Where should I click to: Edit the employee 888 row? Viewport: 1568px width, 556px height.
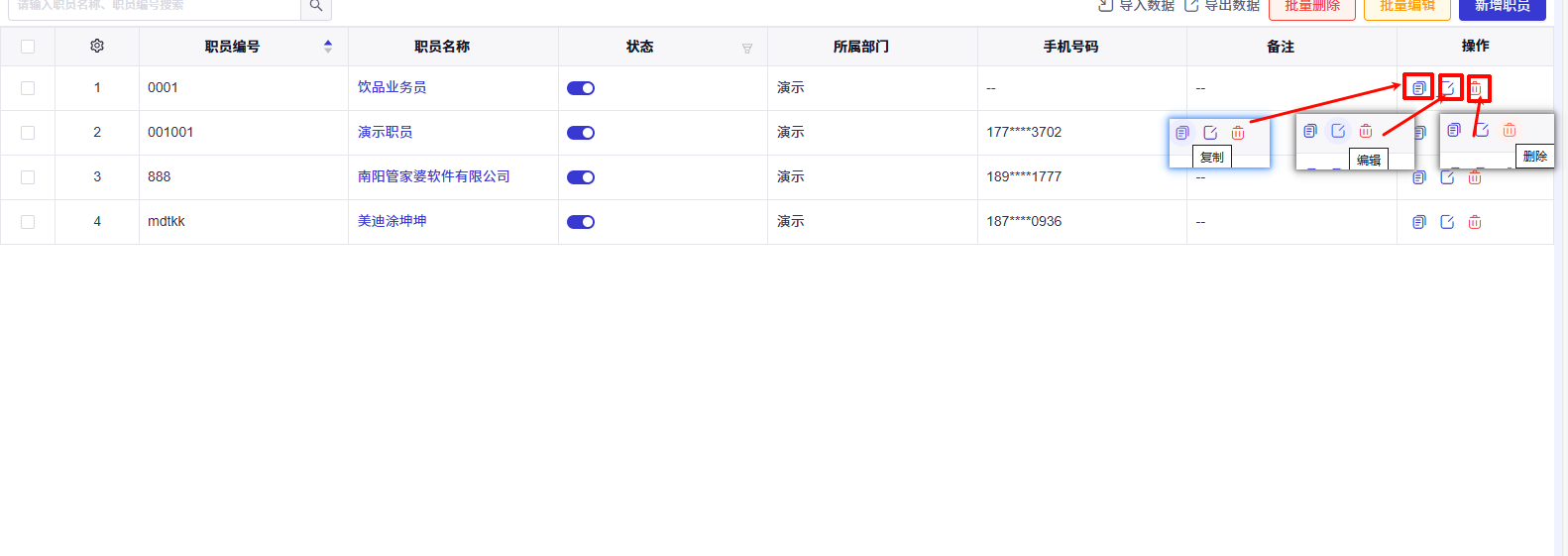tap(1447, 177)
